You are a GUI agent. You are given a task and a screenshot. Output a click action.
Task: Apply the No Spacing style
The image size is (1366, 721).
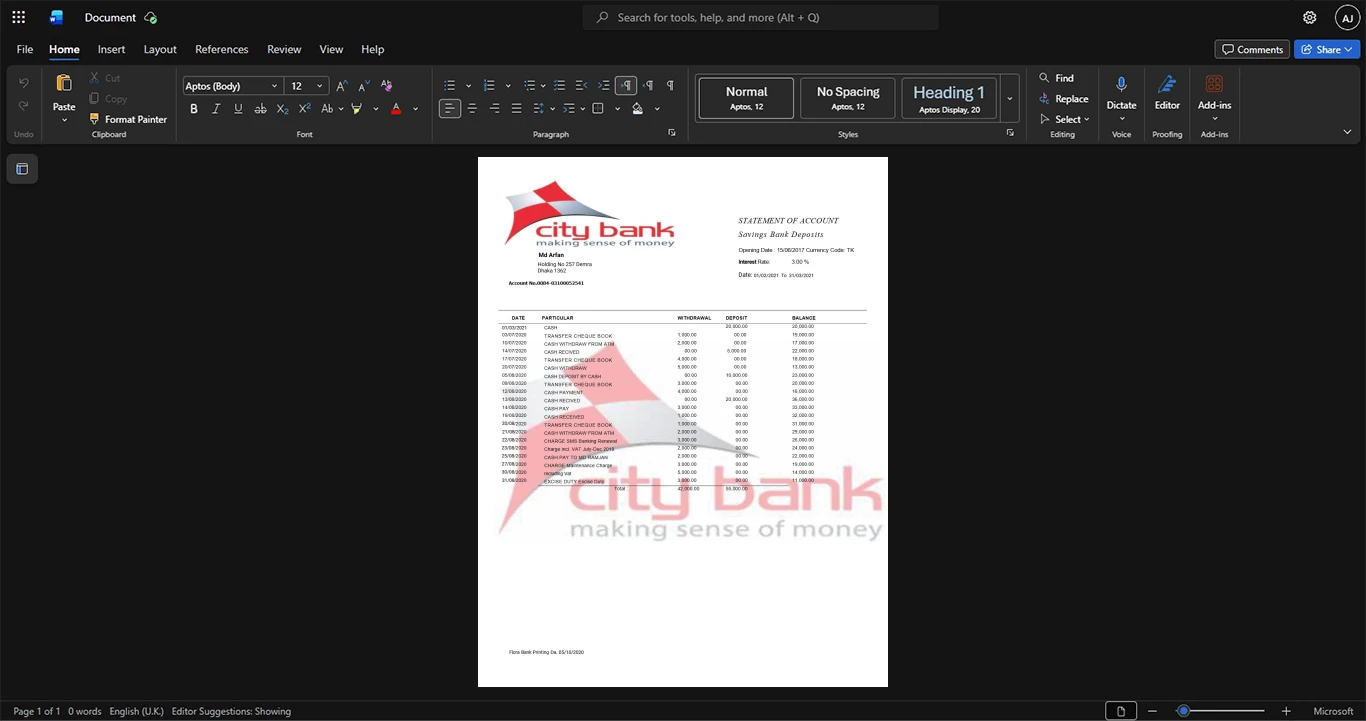848,98
